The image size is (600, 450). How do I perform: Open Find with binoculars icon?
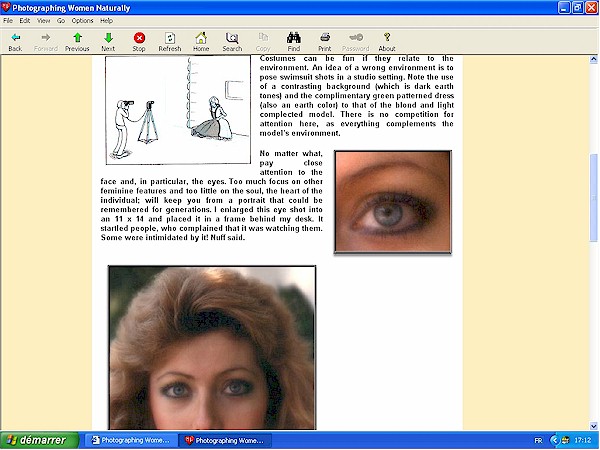(294, 38)
